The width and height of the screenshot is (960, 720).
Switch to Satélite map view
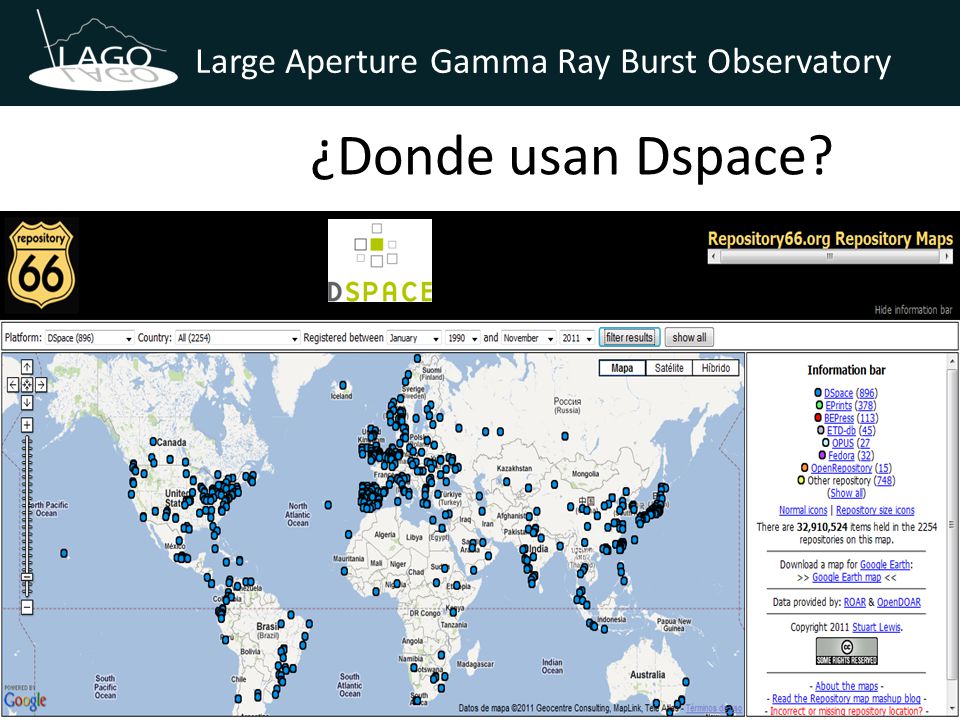click(x=669, y=368)
